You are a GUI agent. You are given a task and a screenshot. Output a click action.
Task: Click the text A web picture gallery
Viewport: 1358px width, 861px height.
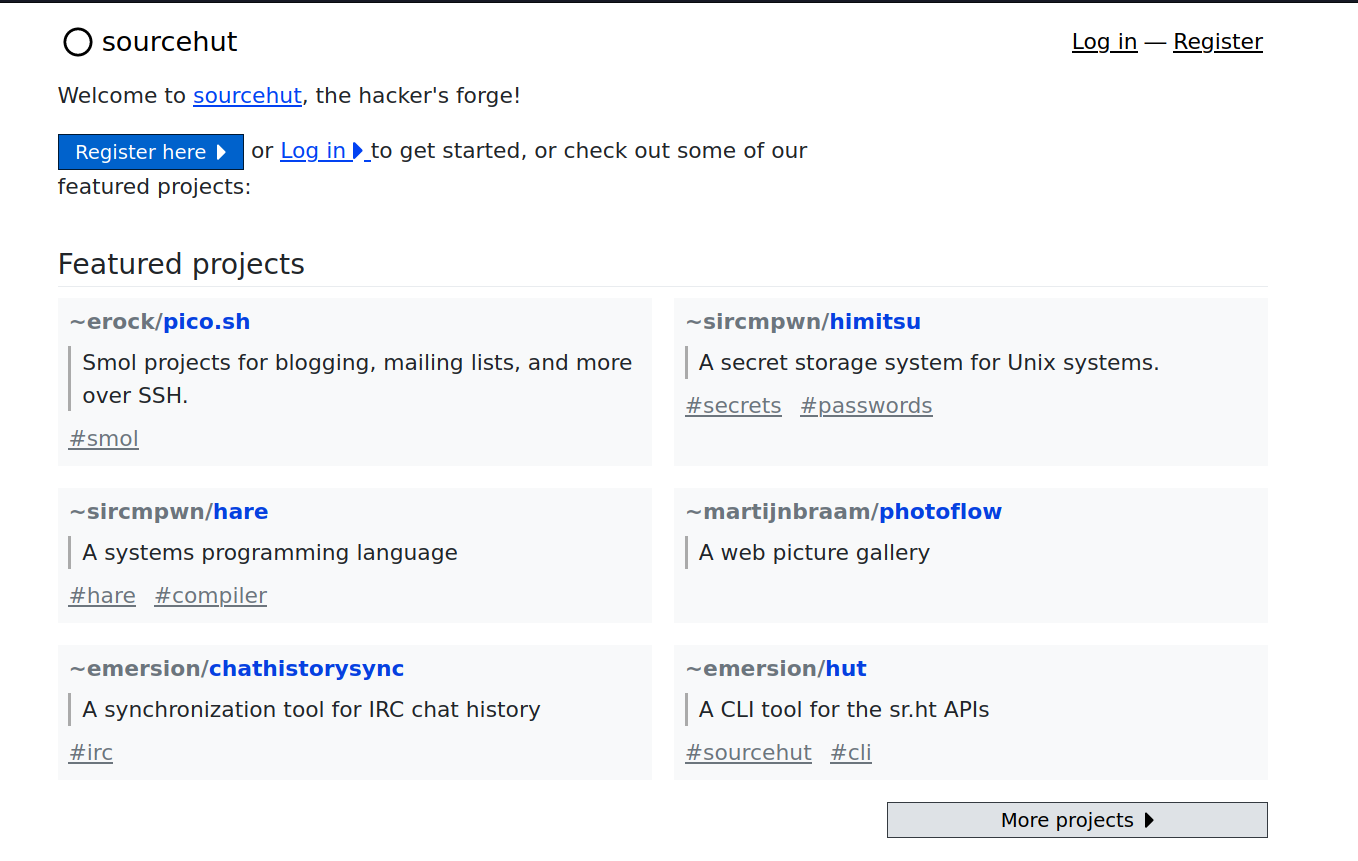[814, 553]
